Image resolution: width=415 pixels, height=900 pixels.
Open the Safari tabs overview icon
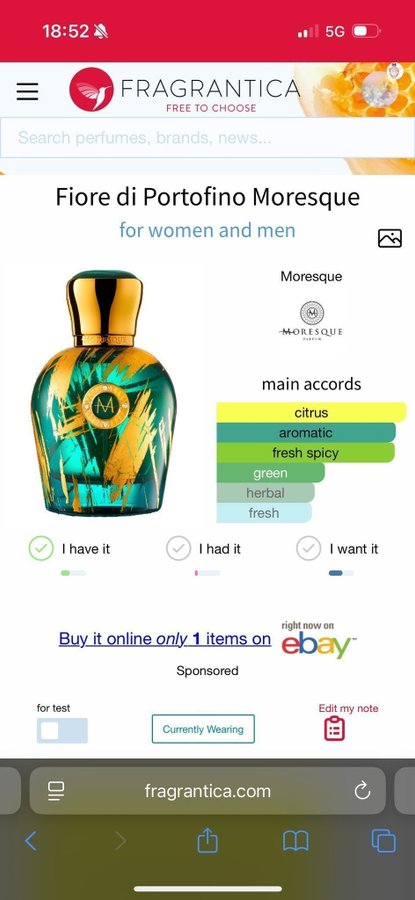[x=383, y=841]
